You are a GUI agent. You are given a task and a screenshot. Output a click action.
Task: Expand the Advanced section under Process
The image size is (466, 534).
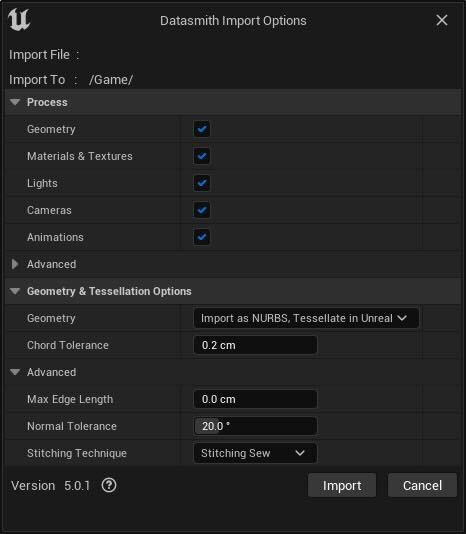coord(15,264)
